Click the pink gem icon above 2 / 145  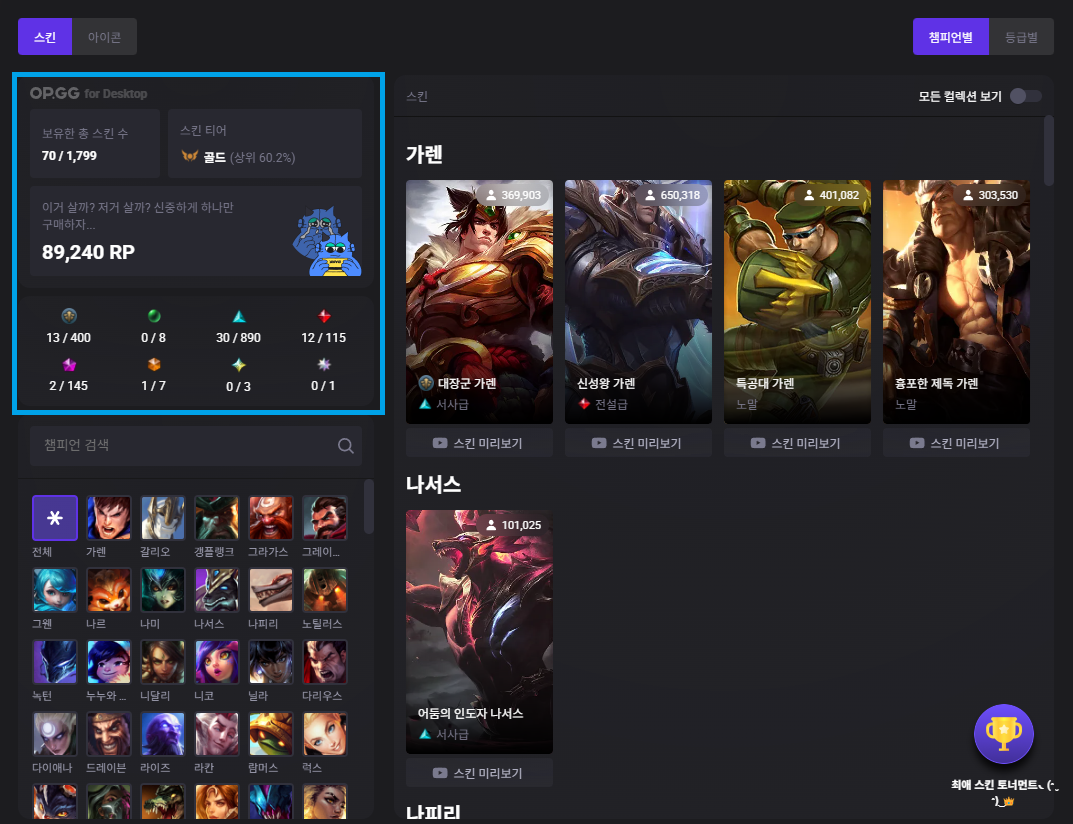pos(69,364)
